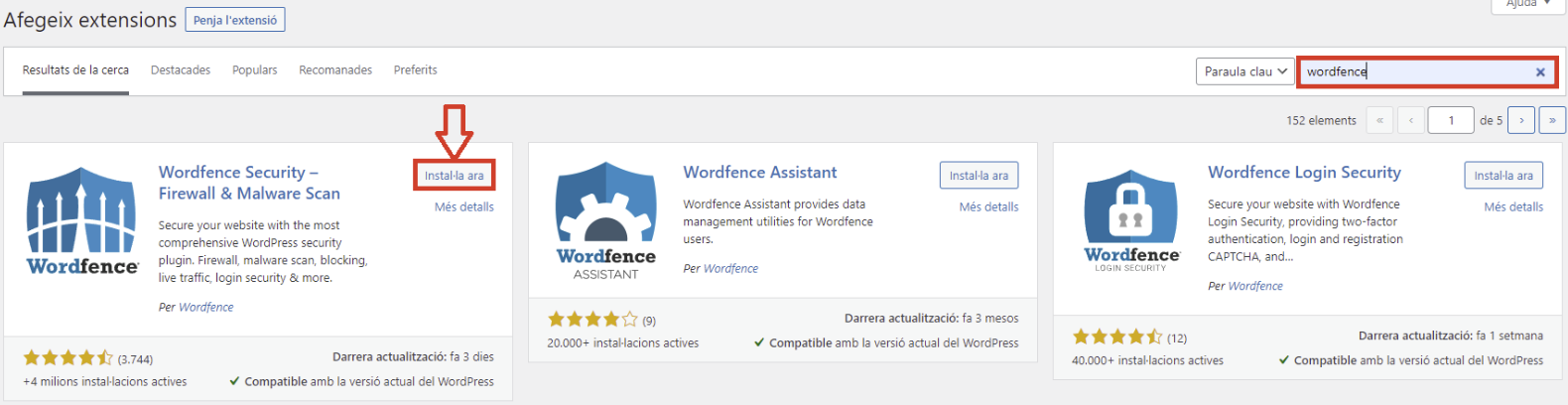Install Wordfence Security with Instal·la ara

coord(455,176)
